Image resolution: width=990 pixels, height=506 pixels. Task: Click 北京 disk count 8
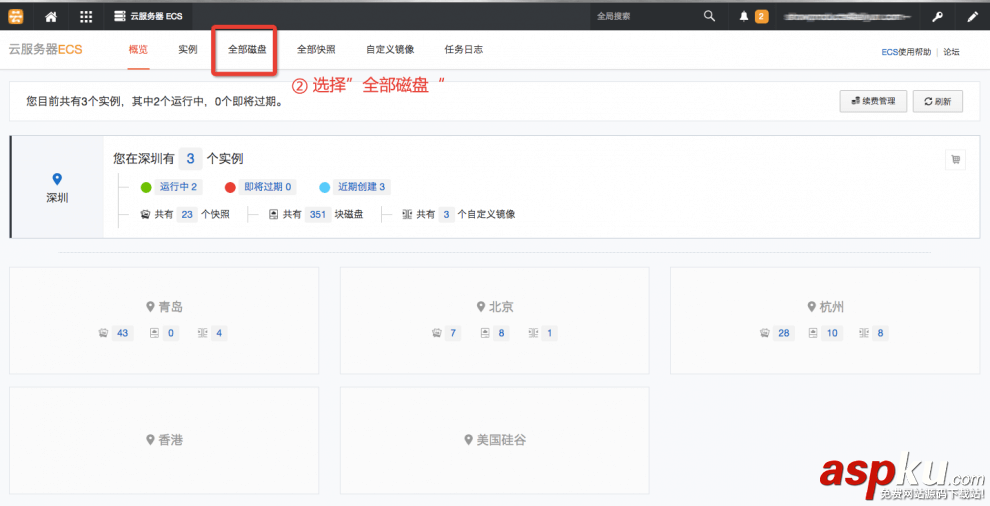pyautogui.click(x=501, y=334)
